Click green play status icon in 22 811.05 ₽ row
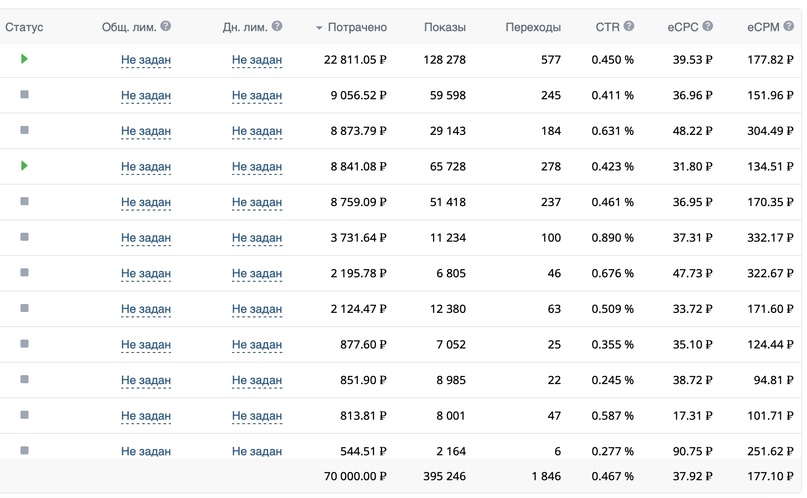 24,59
